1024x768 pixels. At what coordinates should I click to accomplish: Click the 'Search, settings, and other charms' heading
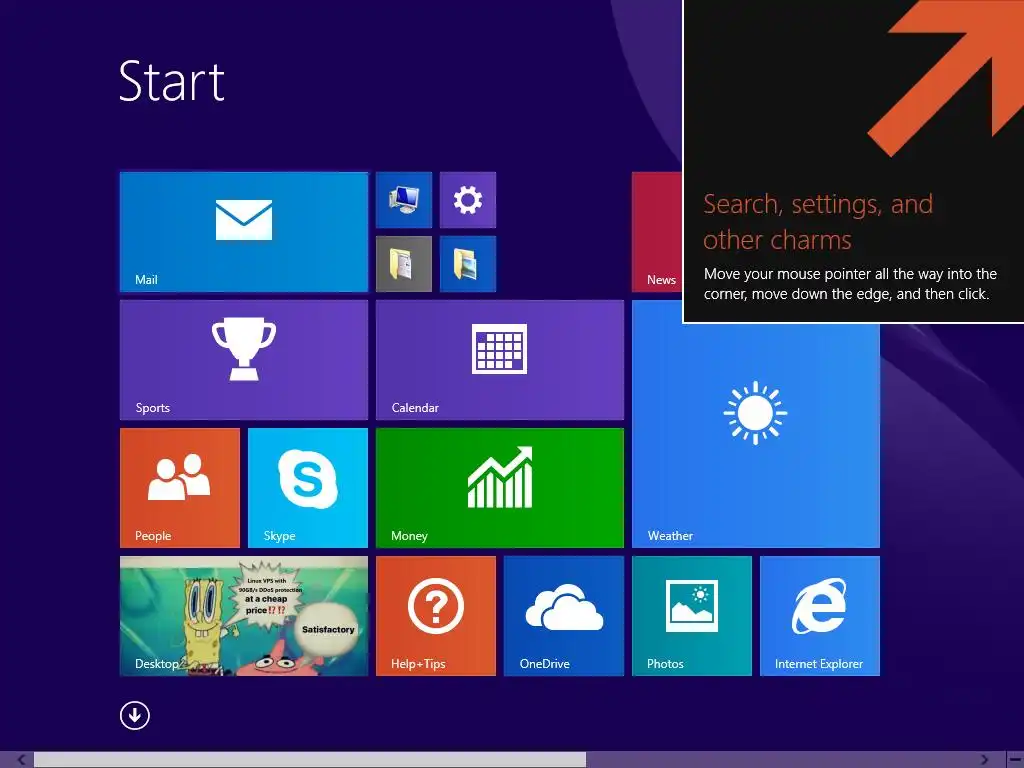(x=818, y=222)
